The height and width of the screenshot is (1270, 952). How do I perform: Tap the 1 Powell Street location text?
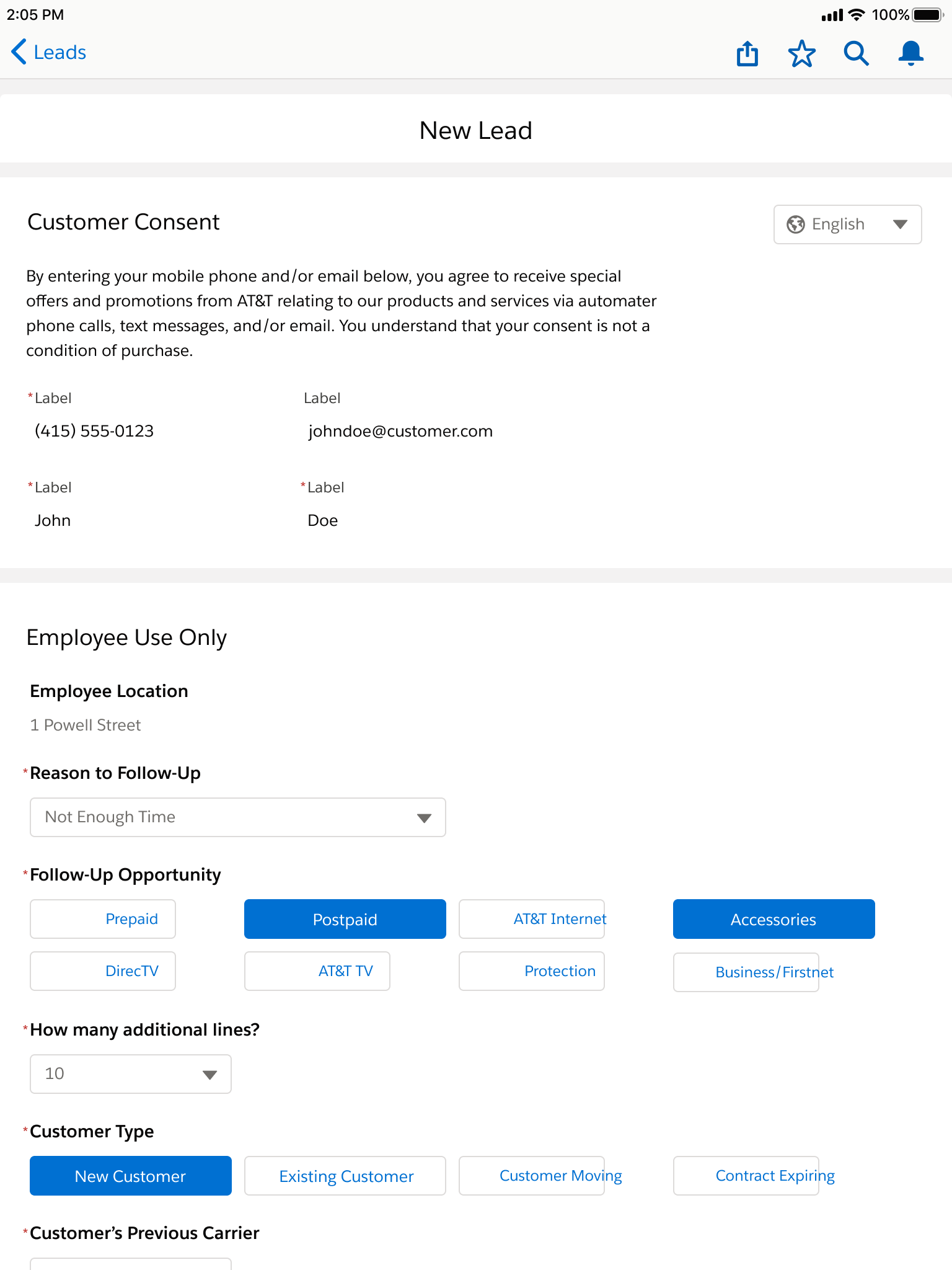click(86, 725)
